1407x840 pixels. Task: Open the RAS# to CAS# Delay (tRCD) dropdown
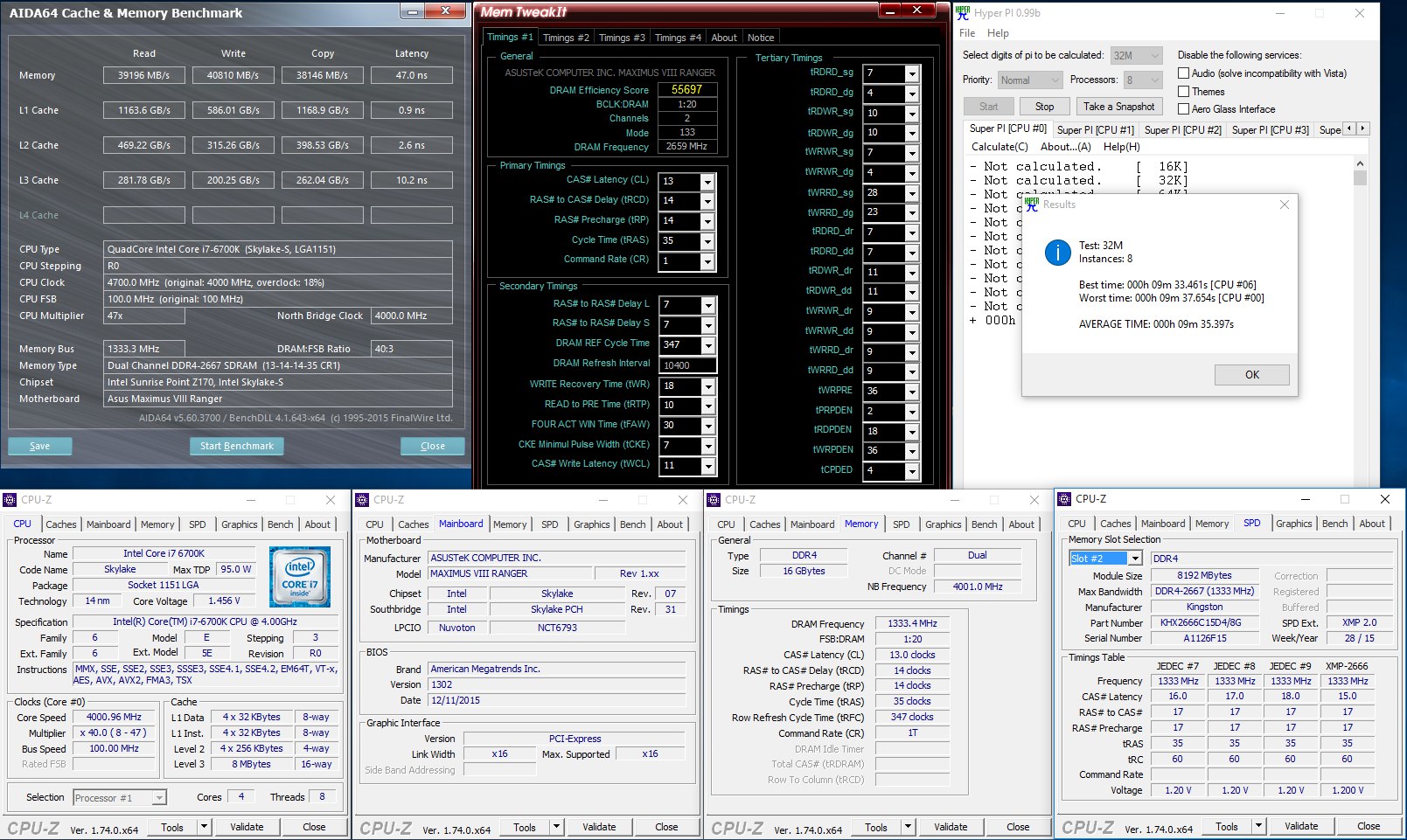coord(707,202)
